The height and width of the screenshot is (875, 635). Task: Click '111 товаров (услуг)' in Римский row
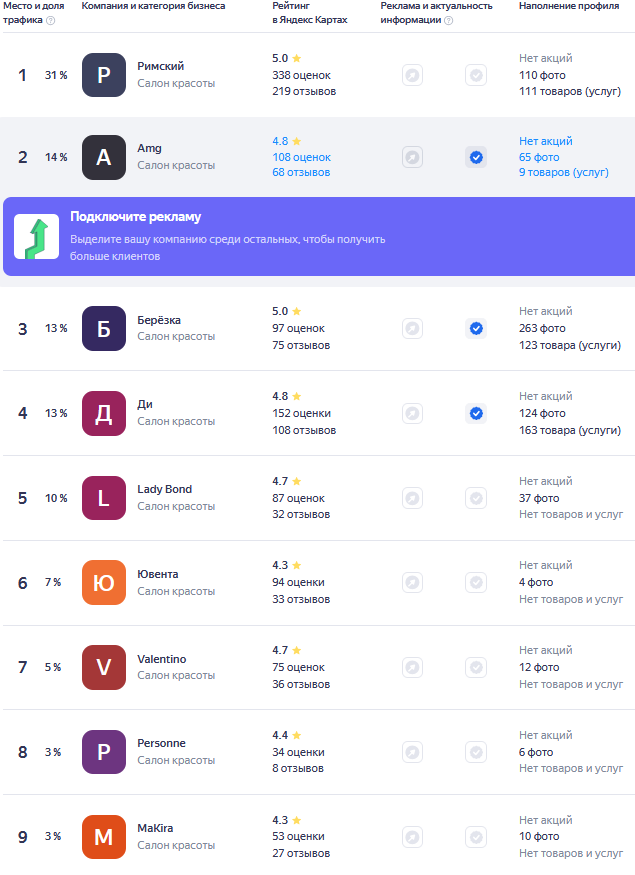[570, 92]
